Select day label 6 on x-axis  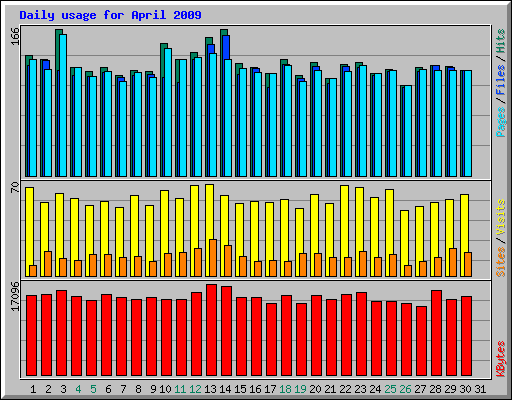click(108, 389)
